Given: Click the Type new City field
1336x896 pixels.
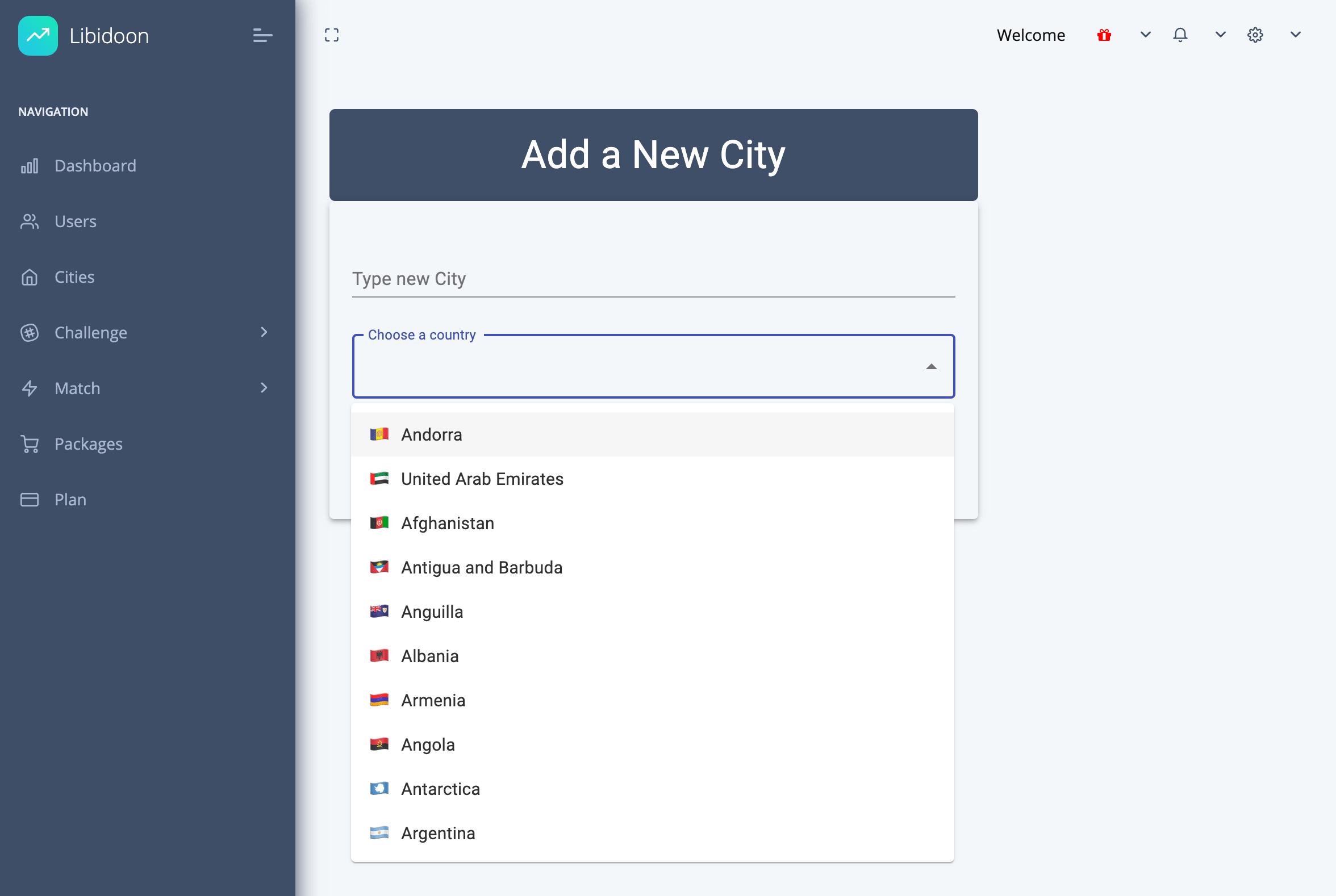Looking at the screenshot, I should [653, 279].
